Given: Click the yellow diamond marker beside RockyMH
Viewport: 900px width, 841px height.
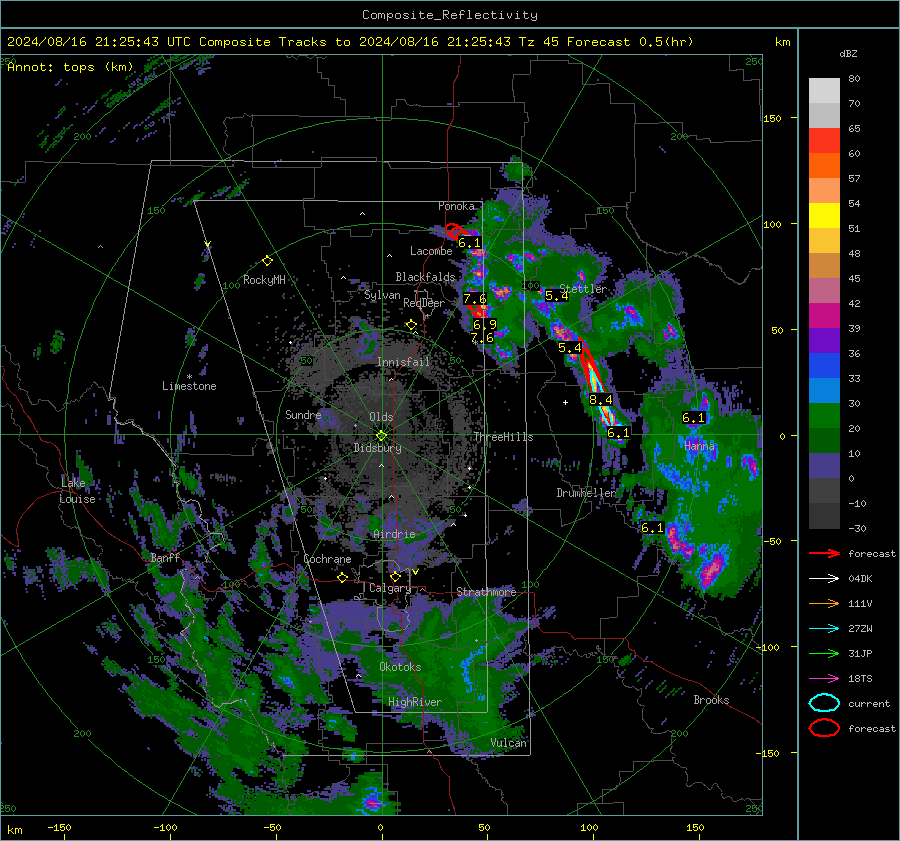Looking at the screenshot, I should 267,261.
